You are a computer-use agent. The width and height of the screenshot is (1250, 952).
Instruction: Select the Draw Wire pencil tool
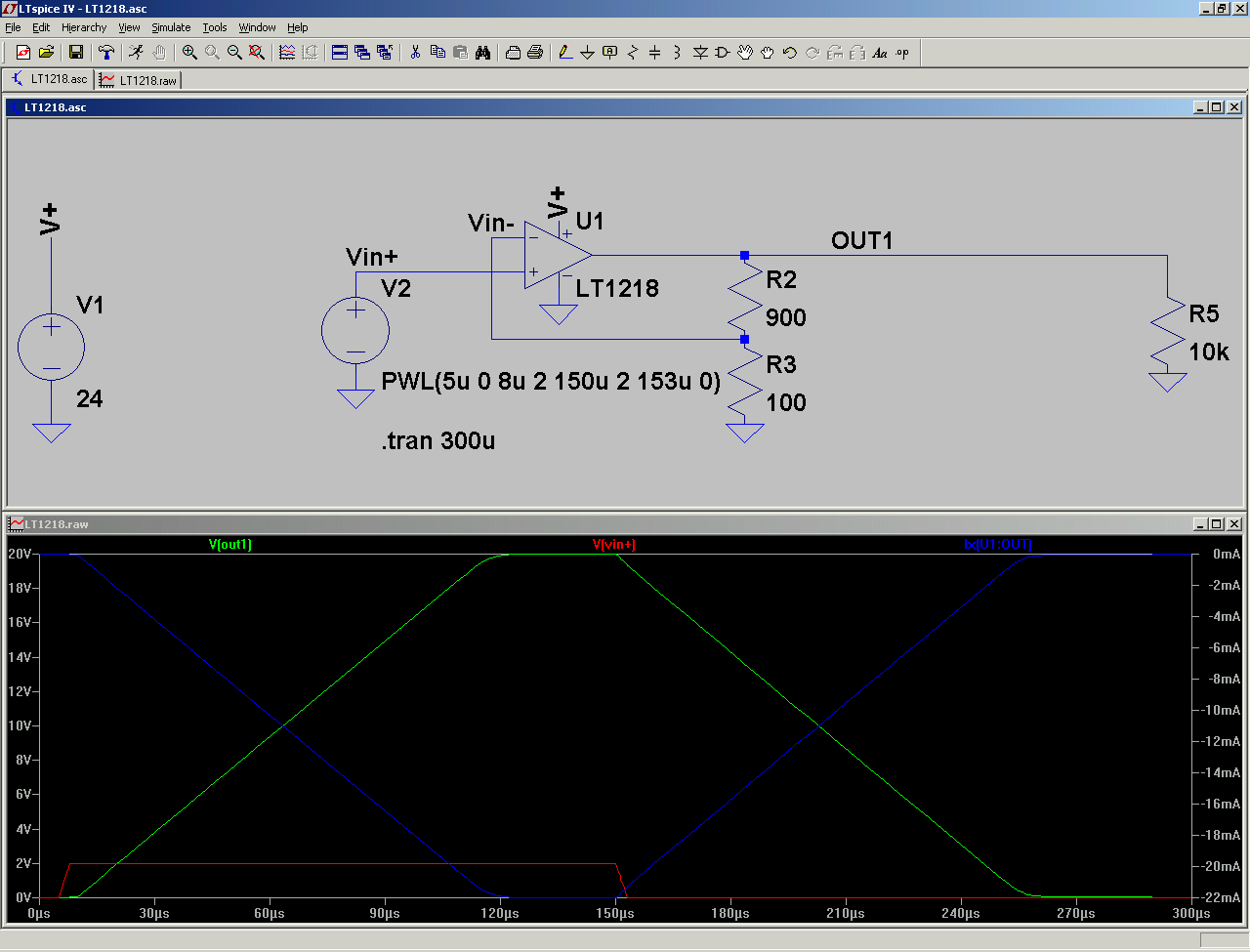click(565, 53)
